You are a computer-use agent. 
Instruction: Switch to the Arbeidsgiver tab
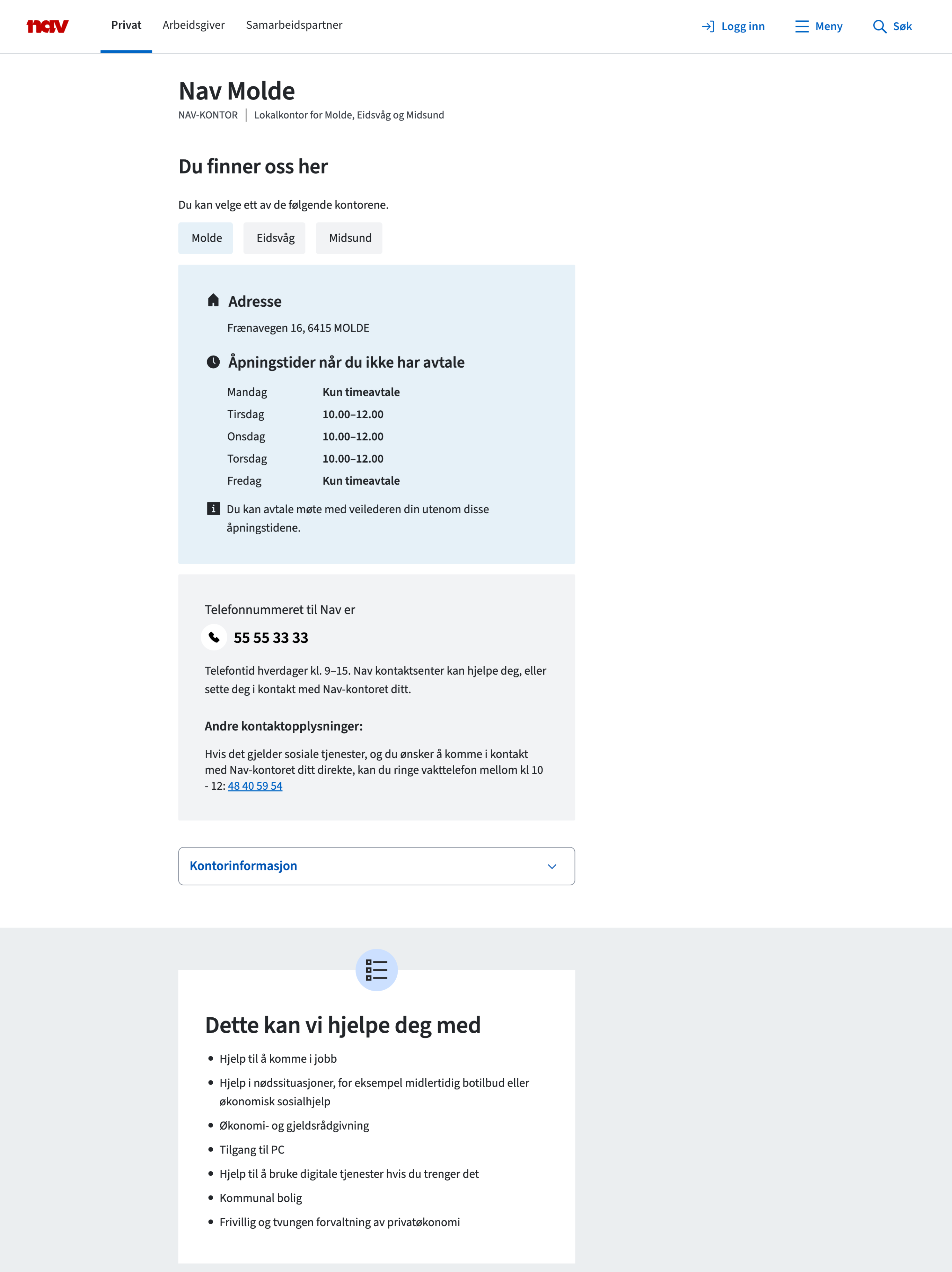coord(194,25)
